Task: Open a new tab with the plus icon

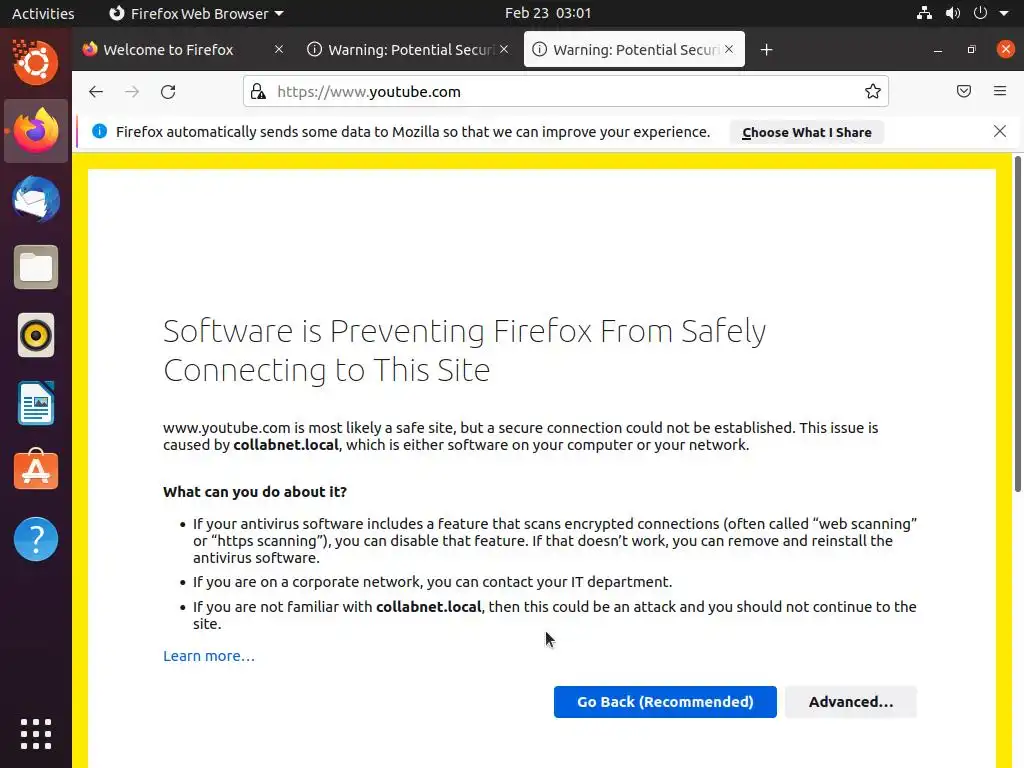Action: [x=767, y=50]
